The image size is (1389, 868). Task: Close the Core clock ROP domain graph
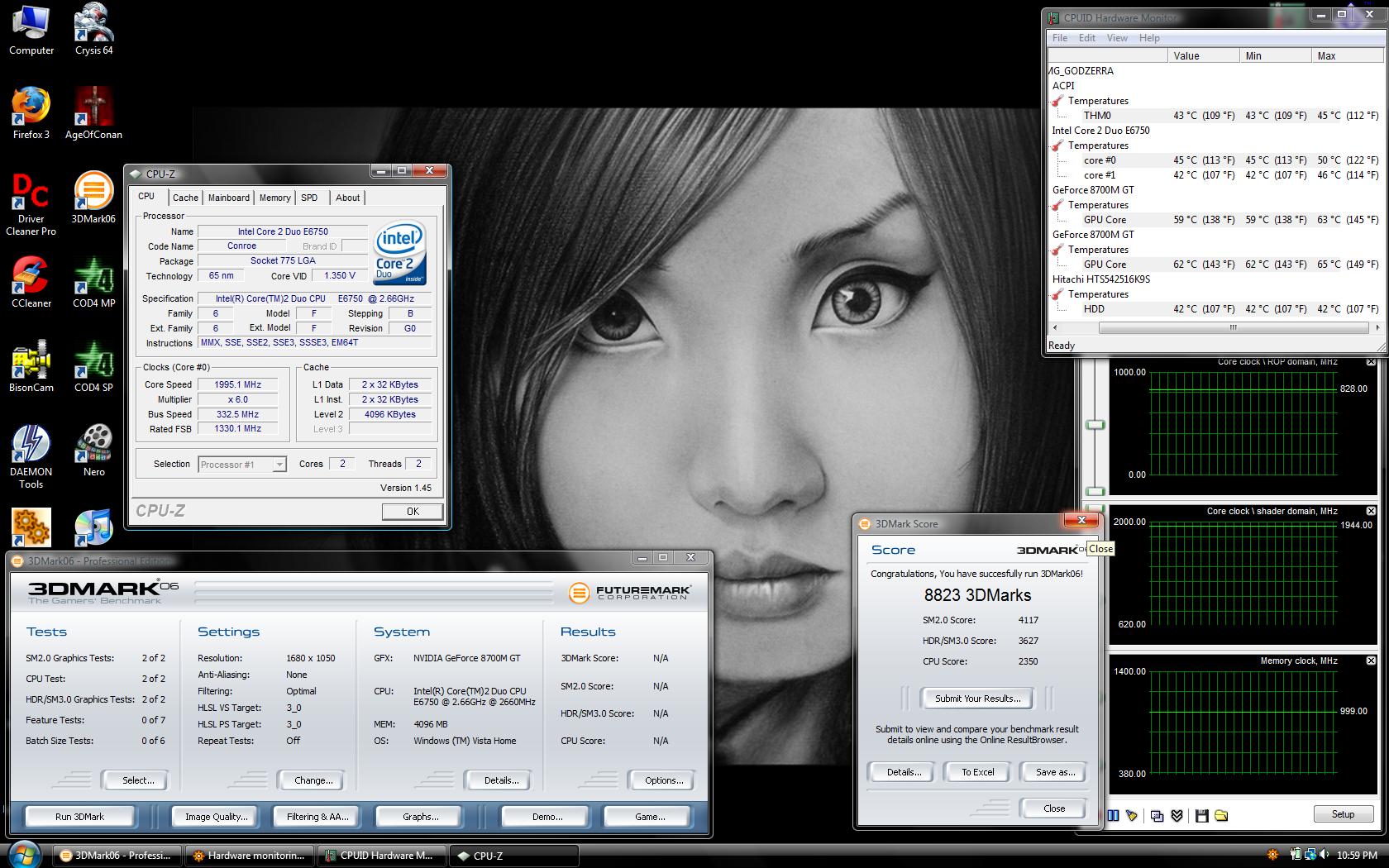point(1371,361)
